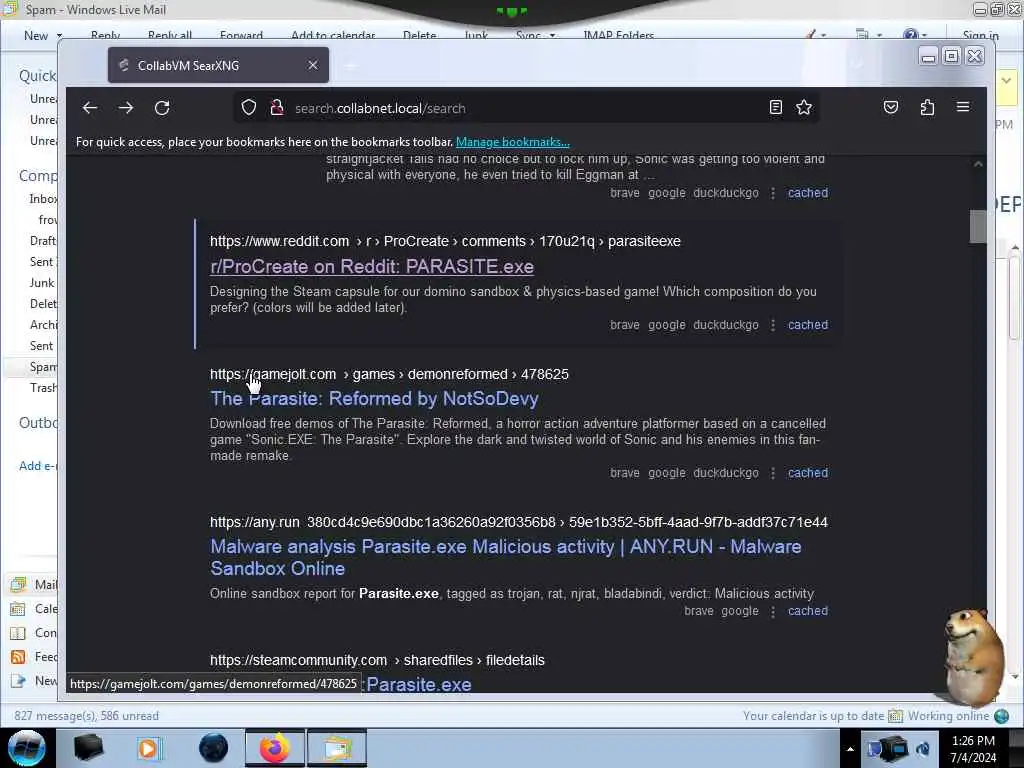Toggle reader view icon in address bar

pyautogui.click(x=775, y=108)
